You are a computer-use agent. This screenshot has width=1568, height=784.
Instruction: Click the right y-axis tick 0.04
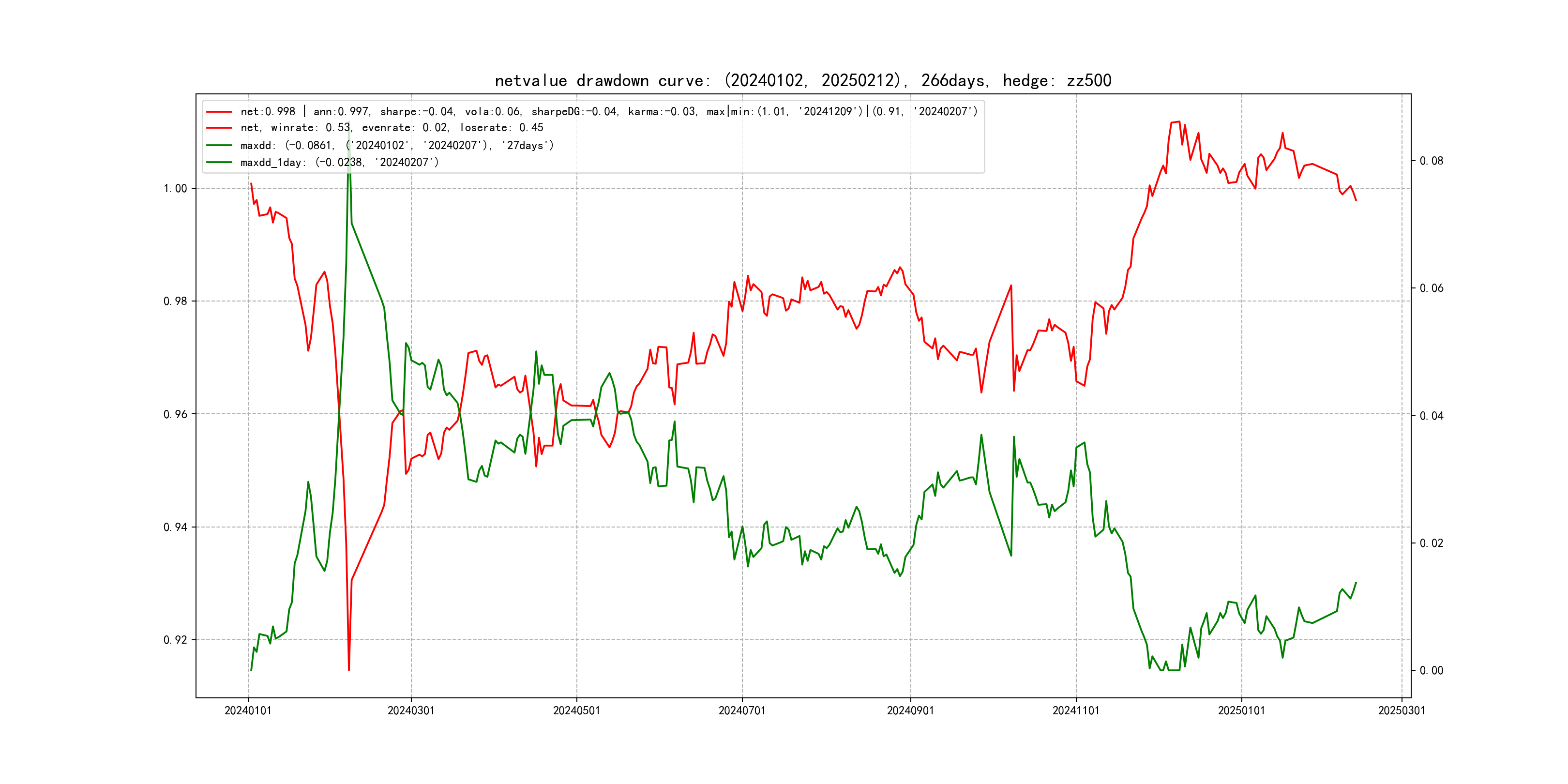click(x=1431, y=416)
